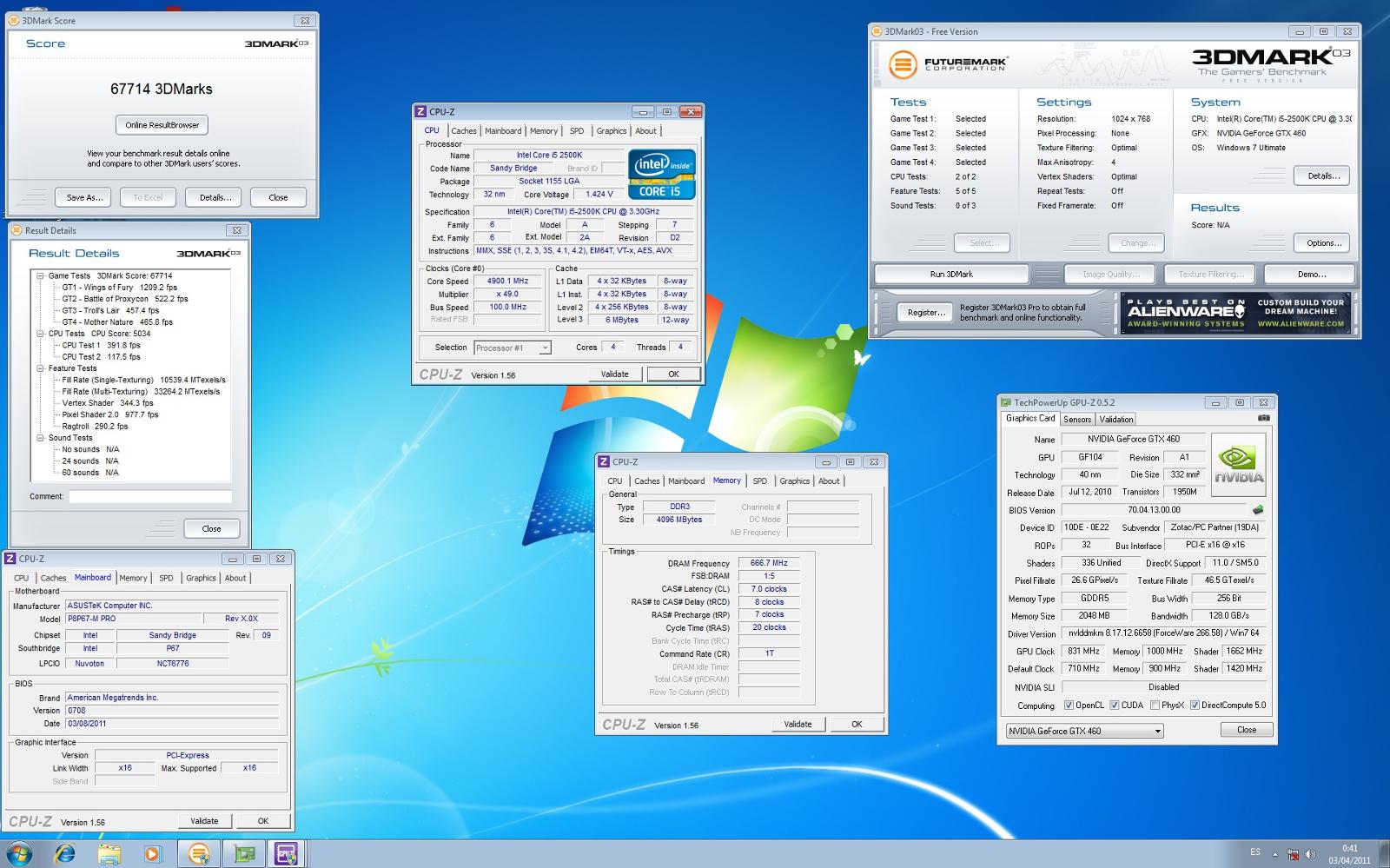Open the NVIDIA GeForce GTX 460 GPU dropdown
The width and height of the screenshot is (1390, 868).
1084,731
